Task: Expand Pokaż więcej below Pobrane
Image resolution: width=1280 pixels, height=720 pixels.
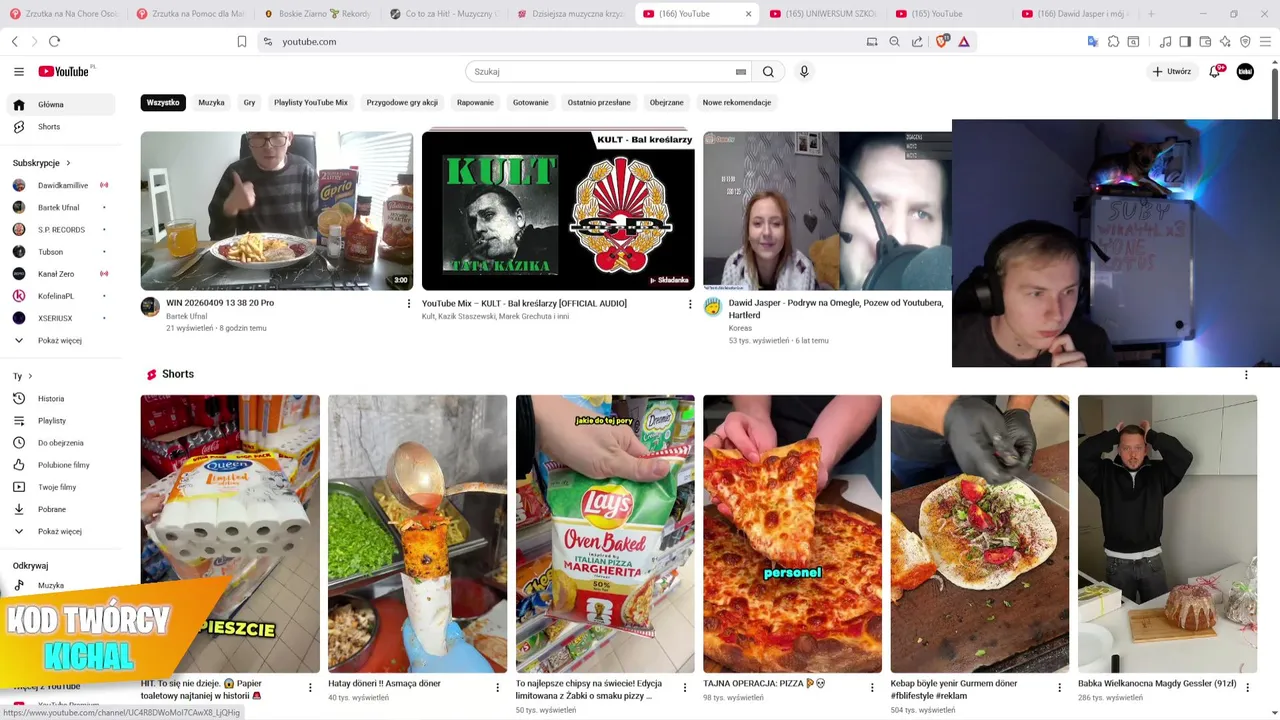Action: (61, 531)
